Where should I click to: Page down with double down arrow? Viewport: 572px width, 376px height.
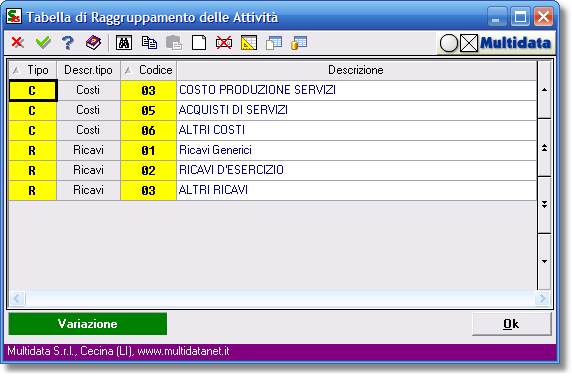[544, 205]
